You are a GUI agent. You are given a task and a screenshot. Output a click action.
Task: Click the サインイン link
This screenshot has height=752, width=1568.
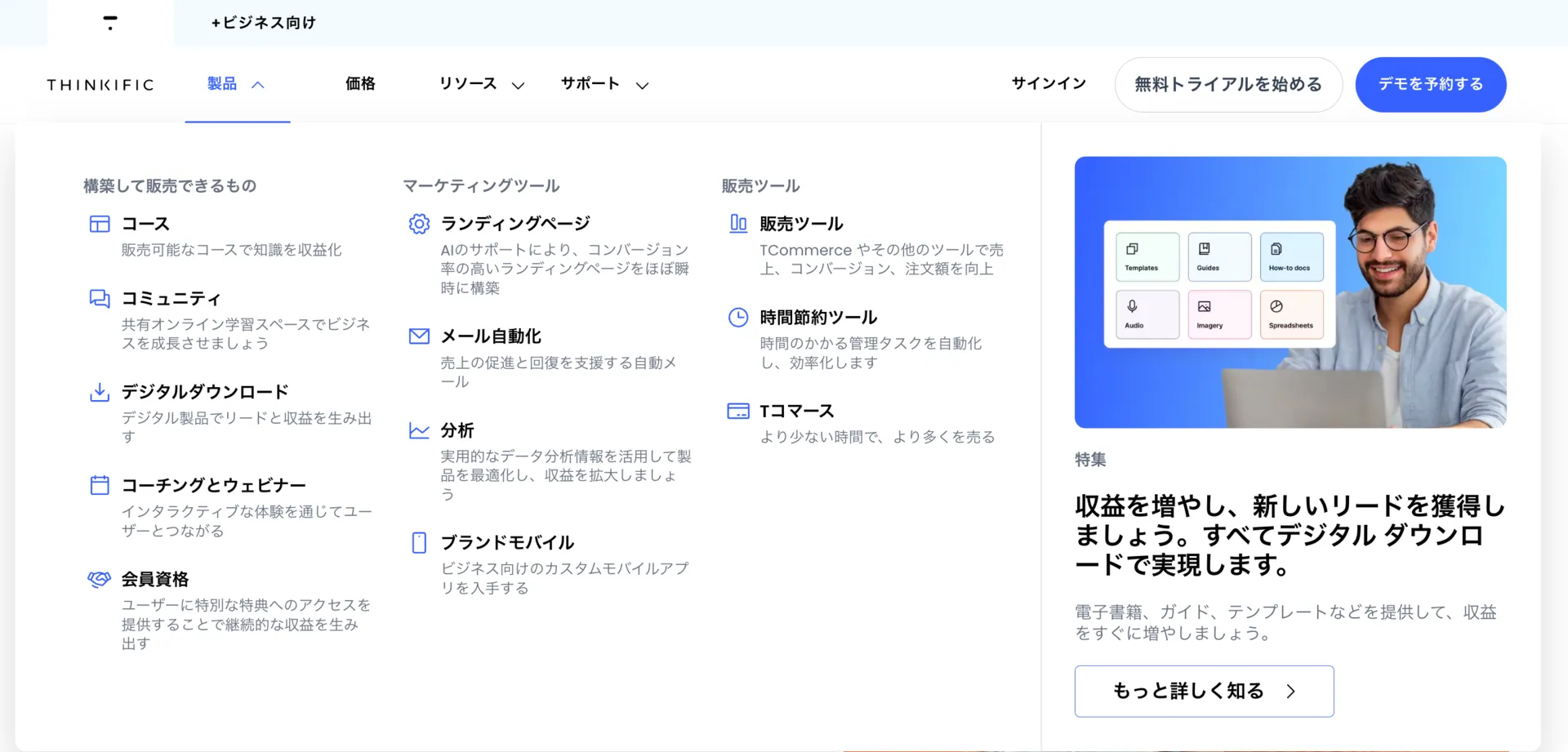[x=1049, y=84]
